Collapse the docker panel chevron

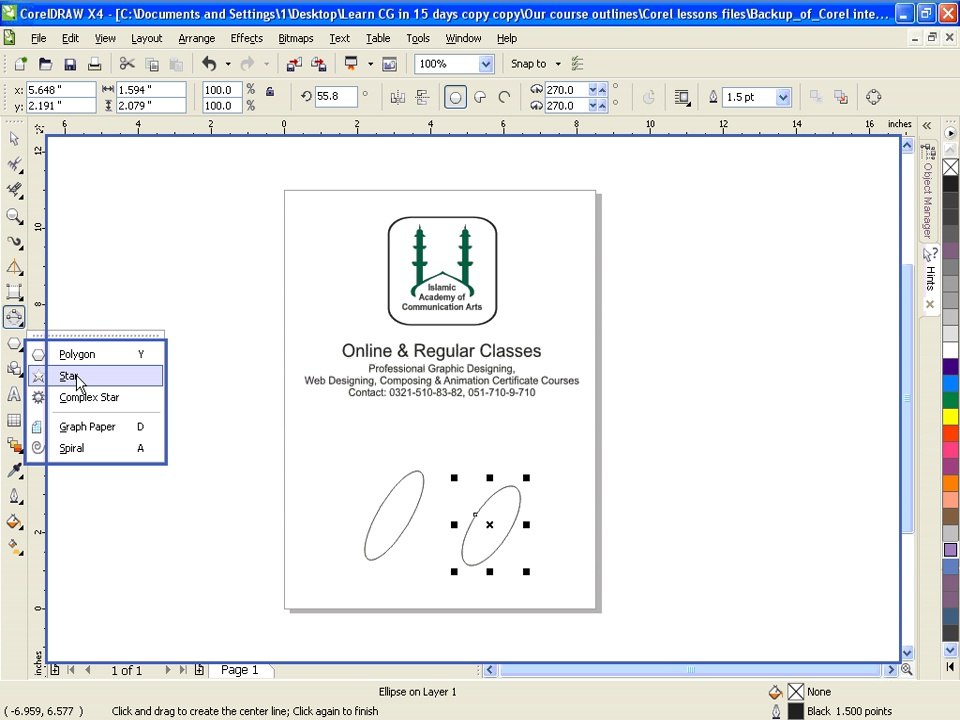pyautogui.click(x=927, y=126)
